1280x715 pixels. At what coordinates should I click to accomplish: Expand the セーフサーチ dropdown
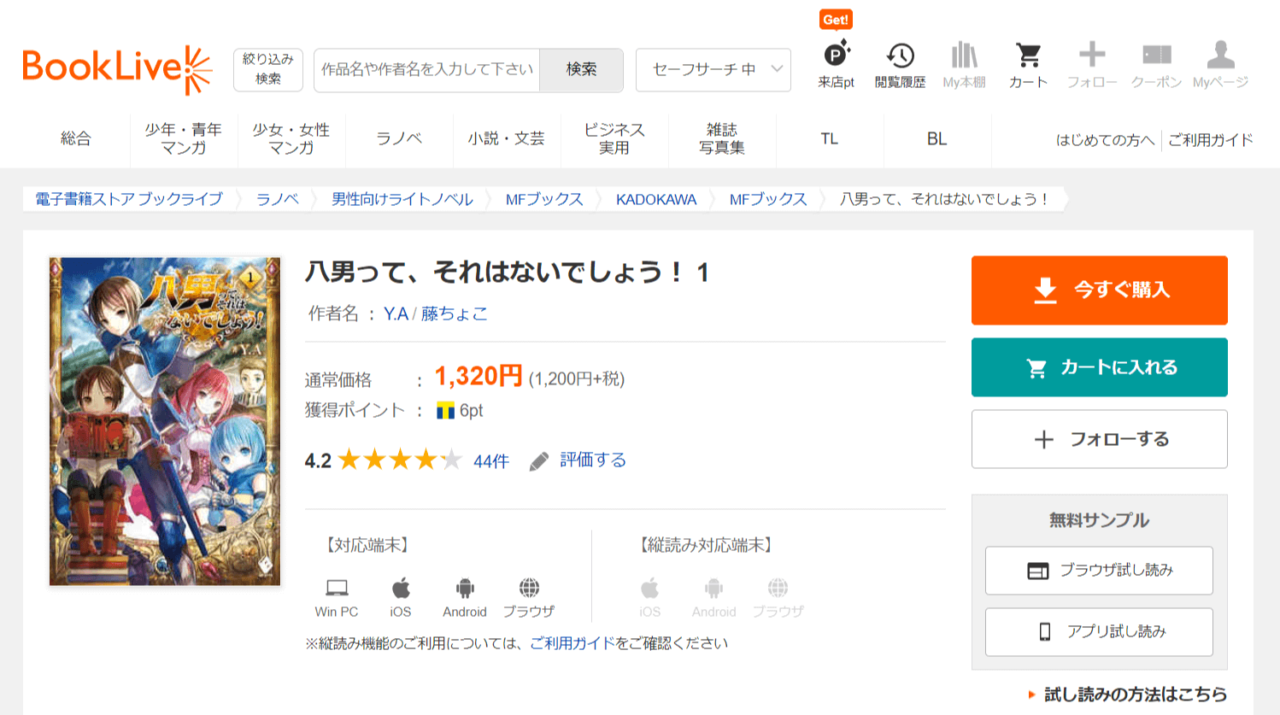click(x=713, y=70)
